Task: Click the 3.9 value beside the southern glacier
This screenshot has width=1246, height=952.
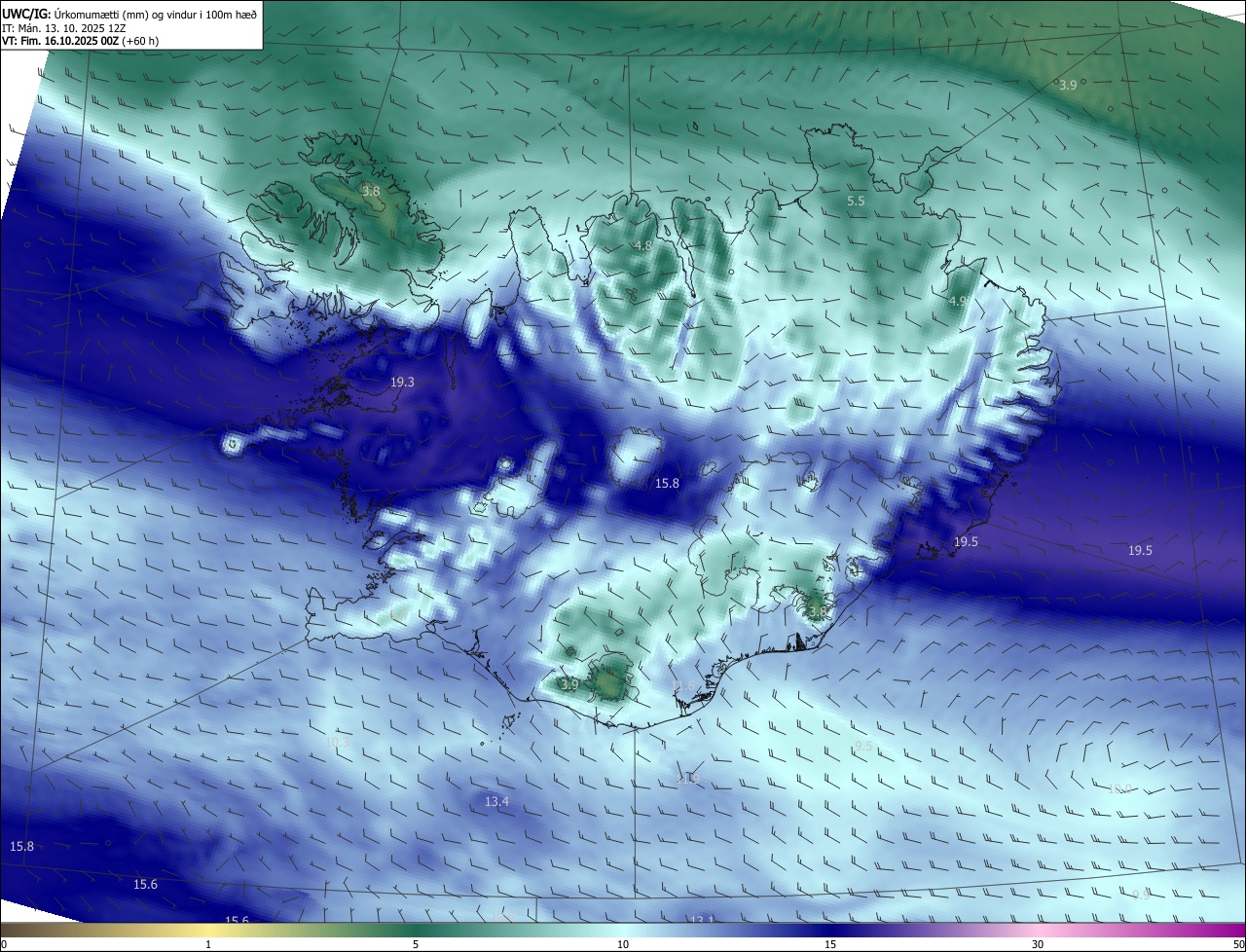Action: pos(569,685)
